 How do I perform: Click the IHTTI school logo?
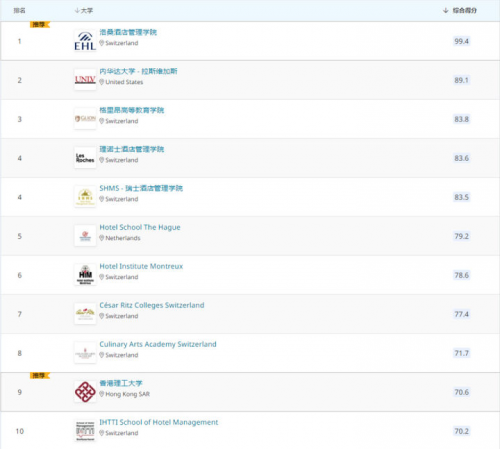tap(85, 431)
